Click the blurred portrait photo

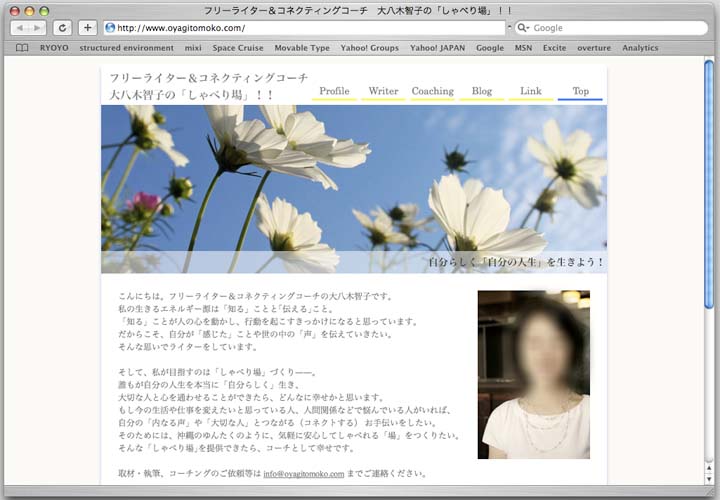pyautogui.click(x=533, y=374)
